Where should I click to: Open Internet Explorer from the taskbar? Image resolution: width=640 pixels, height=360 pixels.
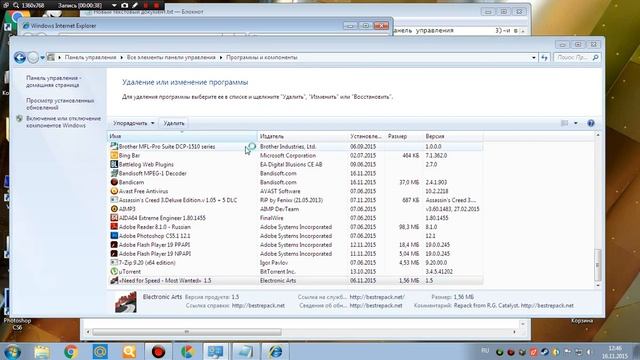(276, 351)
